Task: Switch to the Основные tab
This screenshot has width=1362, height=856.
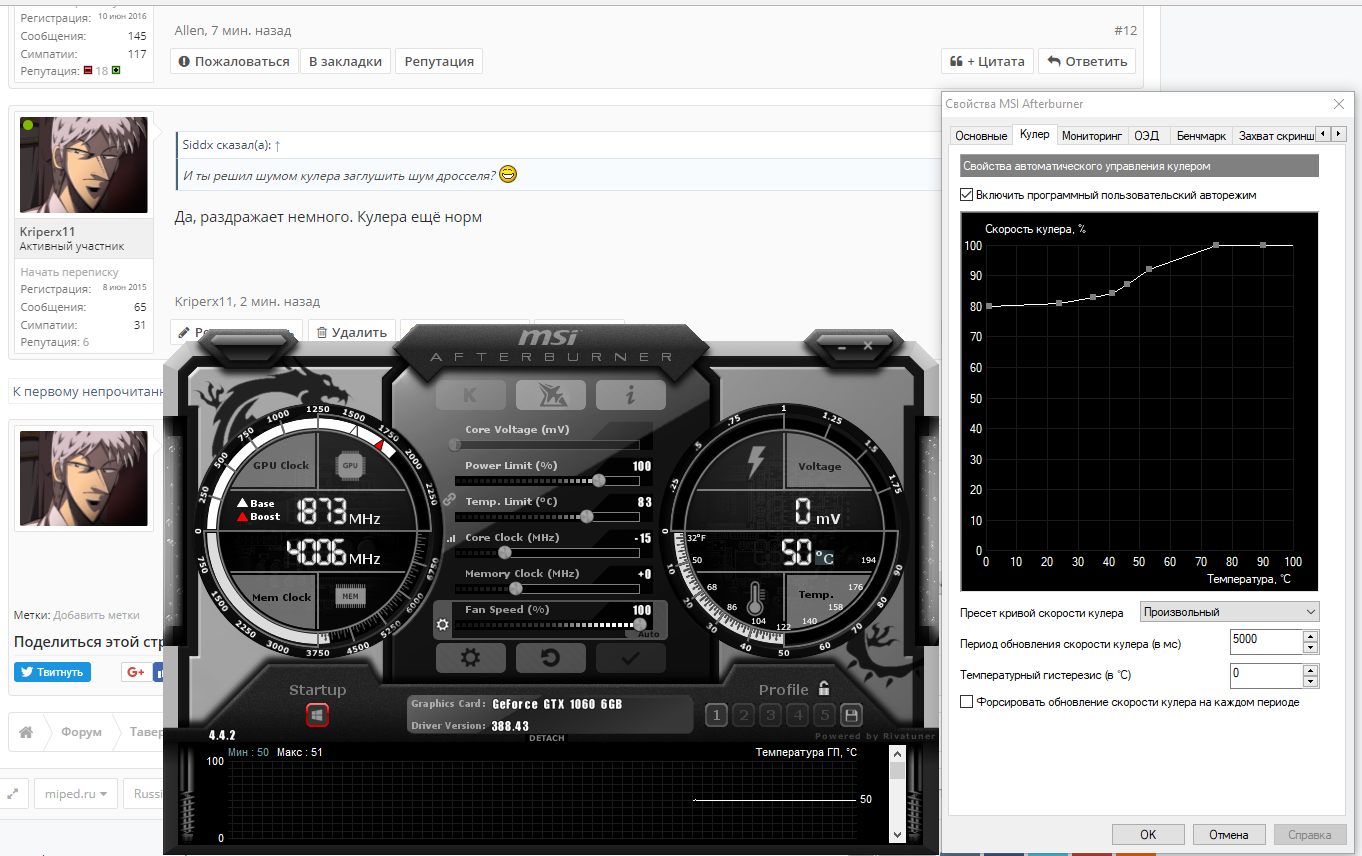Action: 981,136
